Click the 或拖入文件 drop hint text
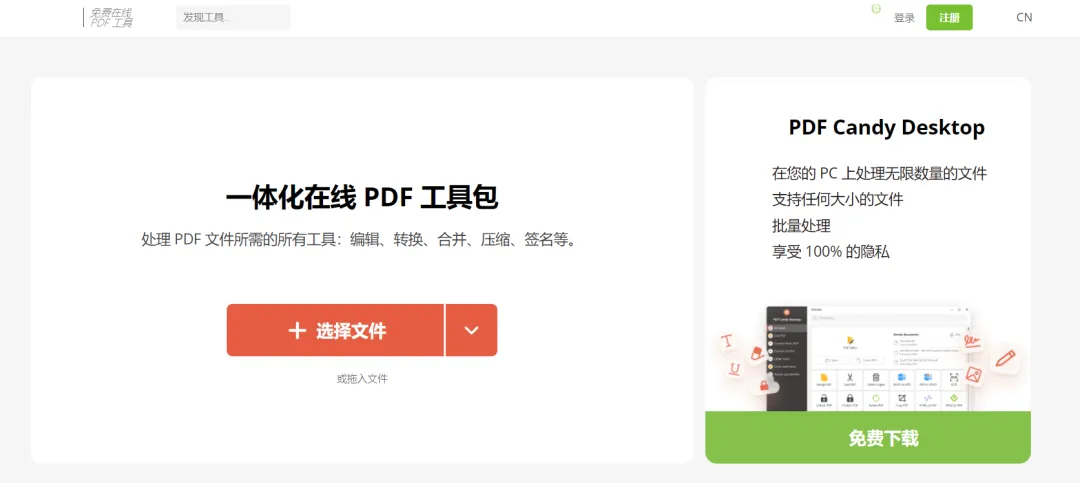This screenshot has height=483, width=1080. click(x=362, y=378)
